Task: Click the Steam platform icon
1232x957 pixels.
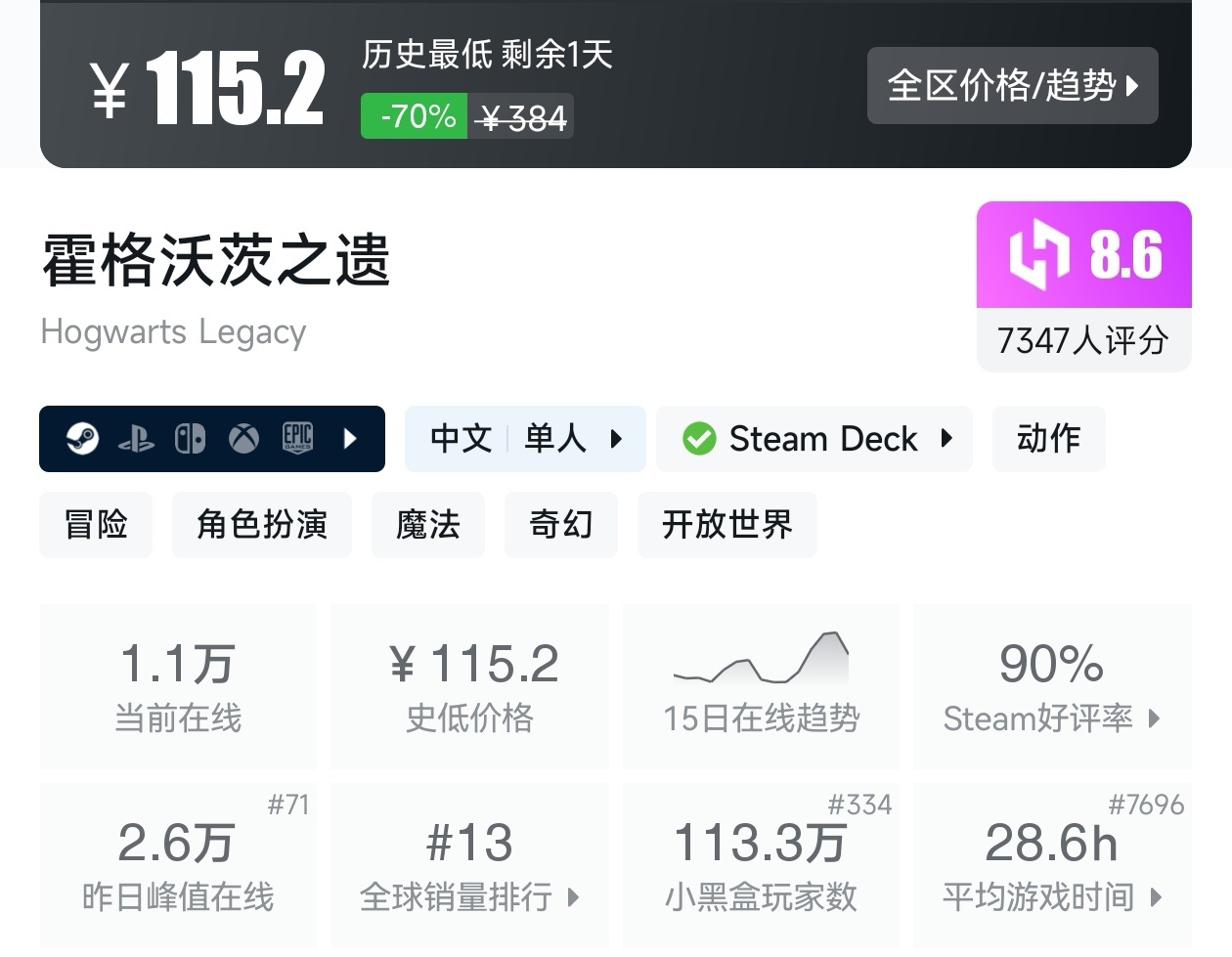Action: tap(82, 439)
